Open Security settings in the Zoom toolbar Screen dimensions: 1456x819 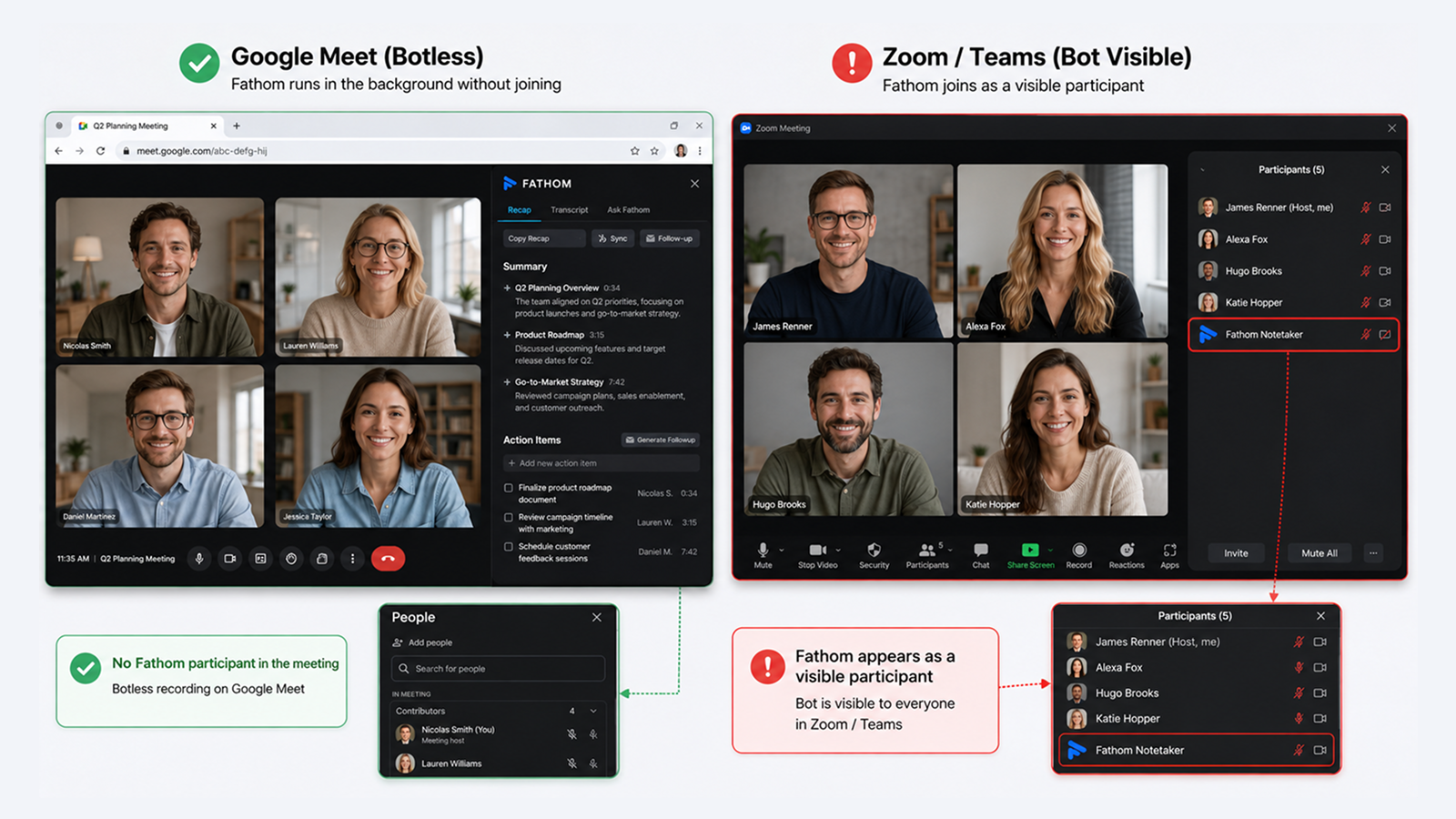[874, 554]
